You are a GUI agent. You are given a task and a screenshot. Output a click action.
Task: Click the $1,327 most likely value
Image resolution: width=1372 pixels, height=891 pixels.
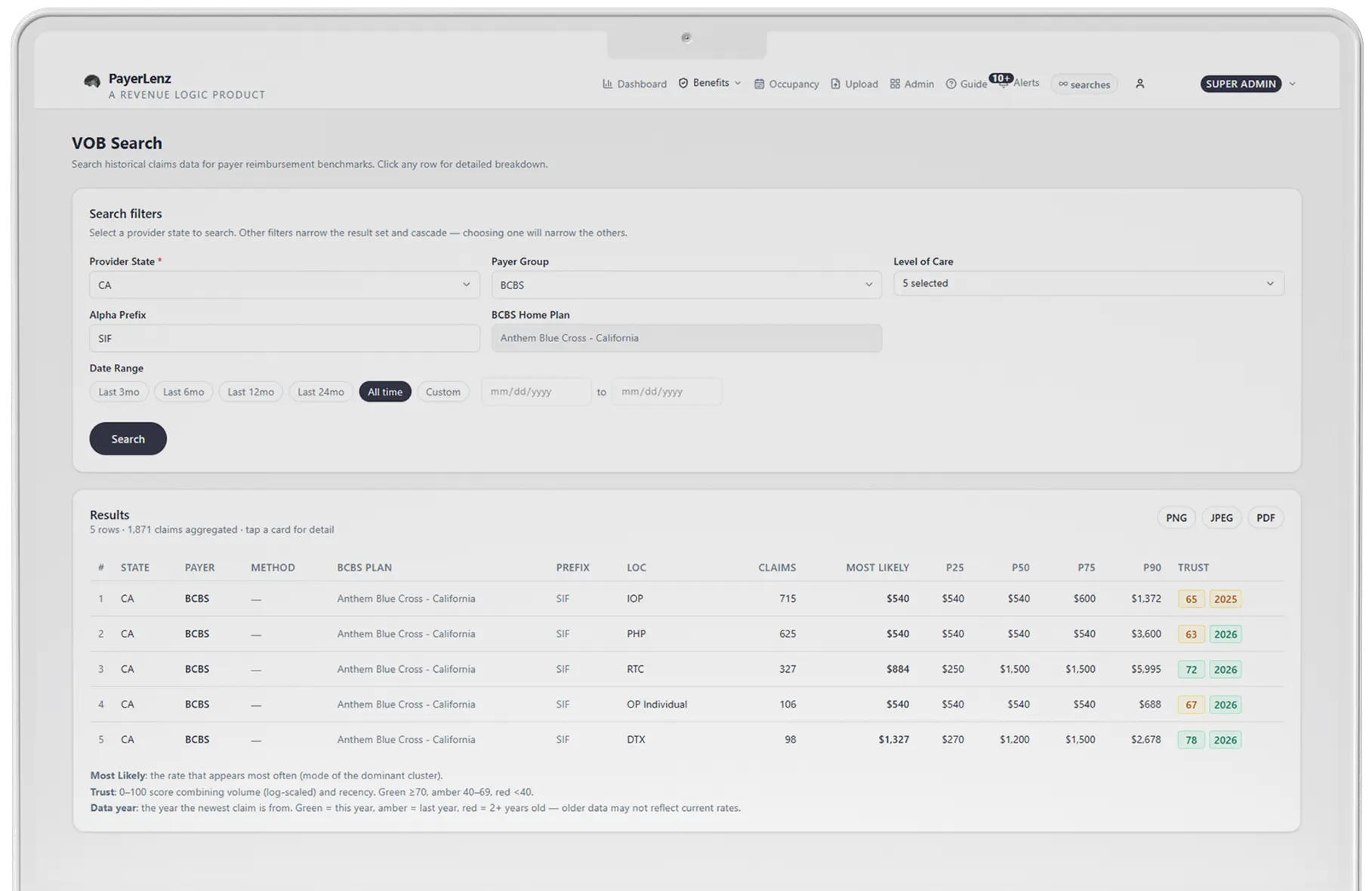coord(893,740)
